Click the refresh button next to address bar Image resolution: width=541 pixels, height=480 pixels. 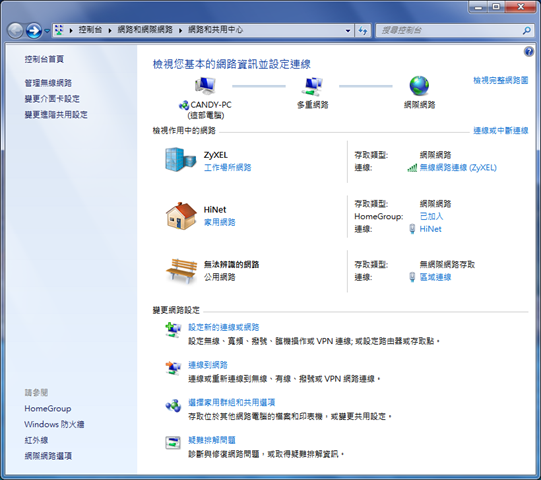coord(363,31)
